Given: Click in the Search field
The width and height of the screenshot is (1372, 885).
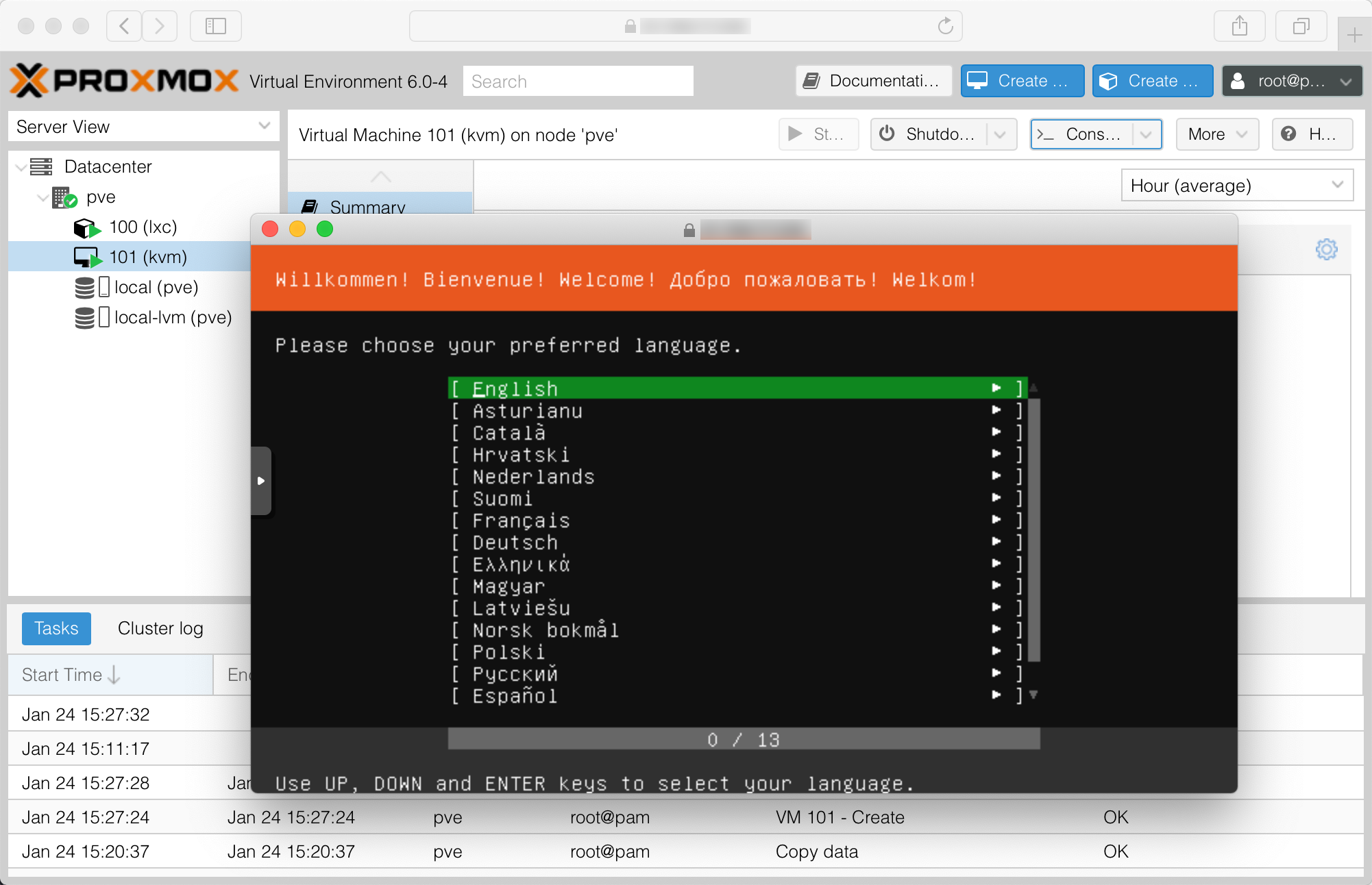Looking at the screenshot, I should click(578, 82).
